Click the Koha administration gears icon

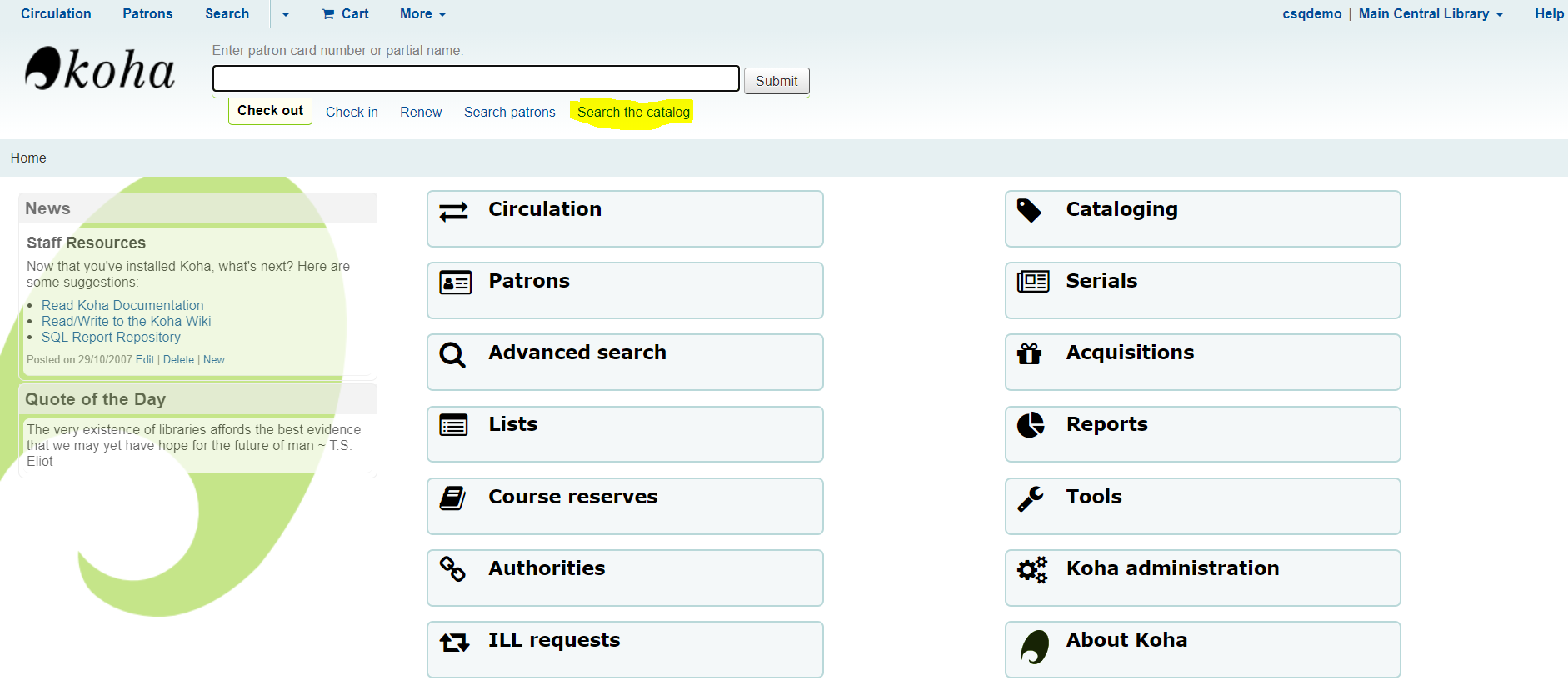point(1032,570)
